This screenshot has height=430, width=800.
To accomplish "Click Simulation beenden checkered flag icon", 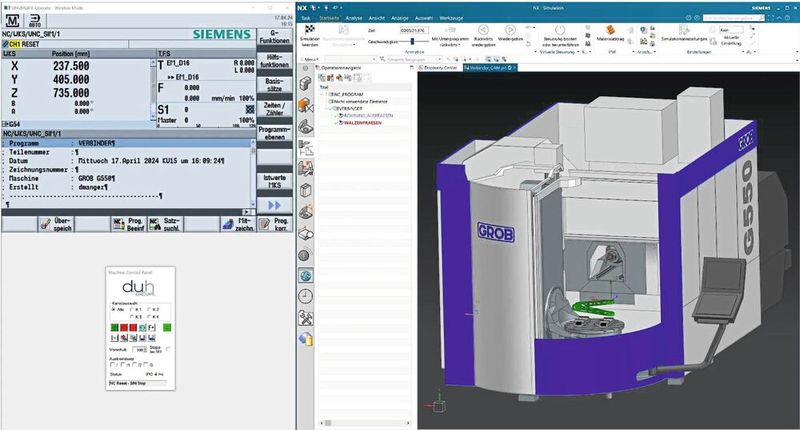I will click(310, 30).
